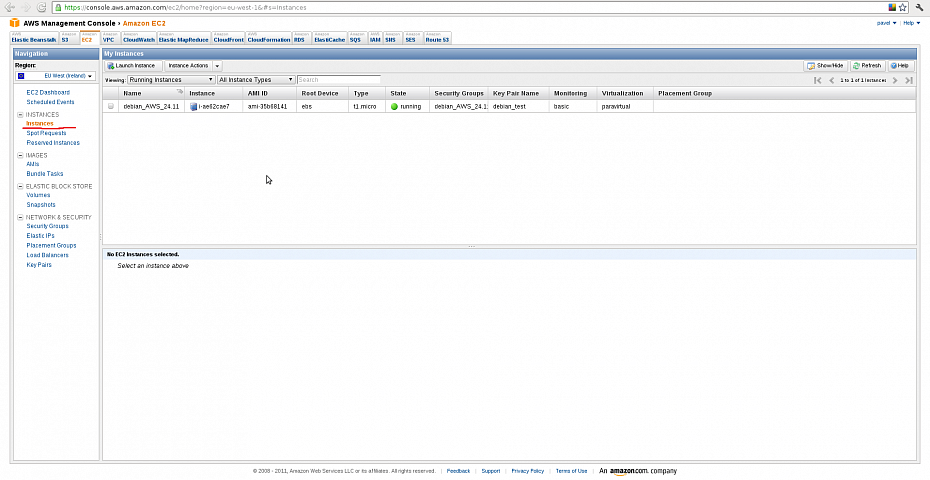
Task: Click the colorful extension icon in address bar
Action: coord(892,8)
